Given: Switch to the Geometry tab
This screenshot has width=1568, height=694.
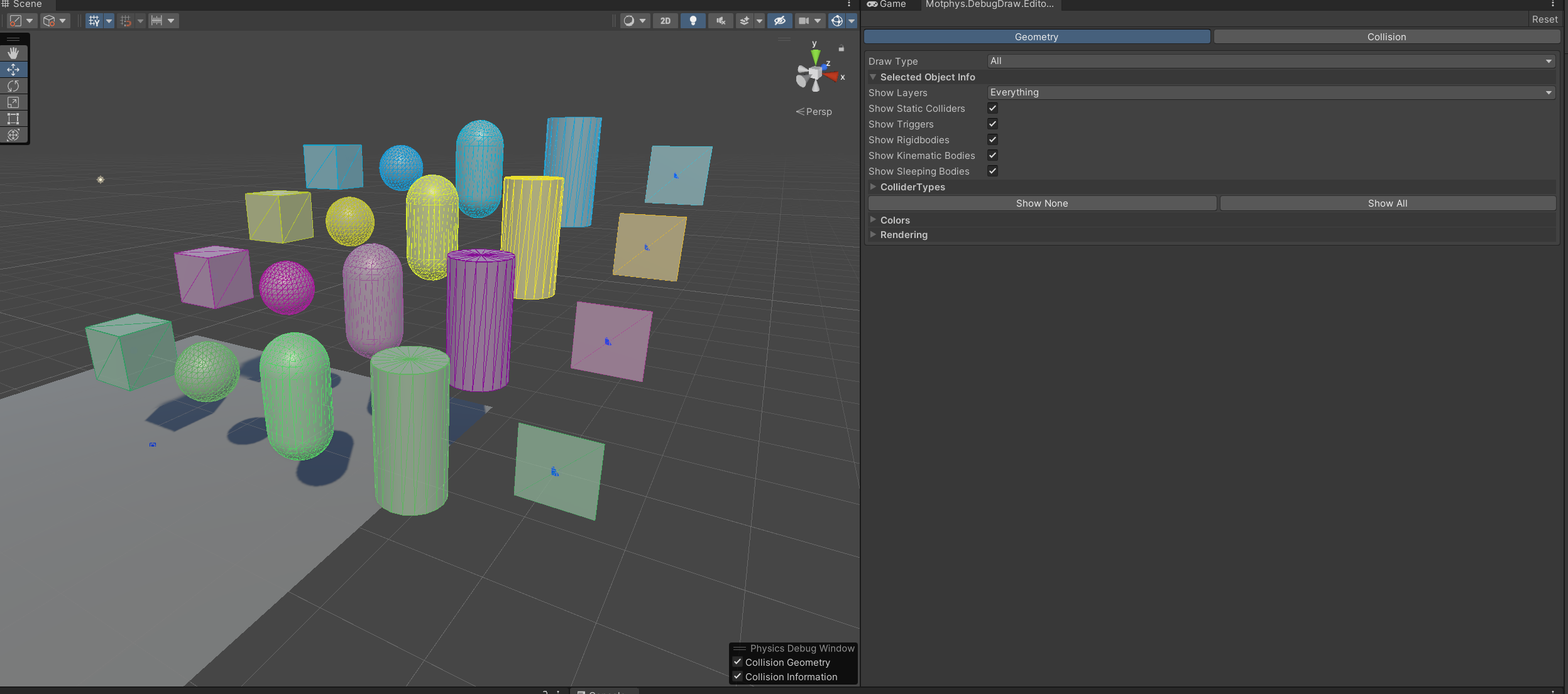Looking at the screenshot, I should click(1037, 37).
